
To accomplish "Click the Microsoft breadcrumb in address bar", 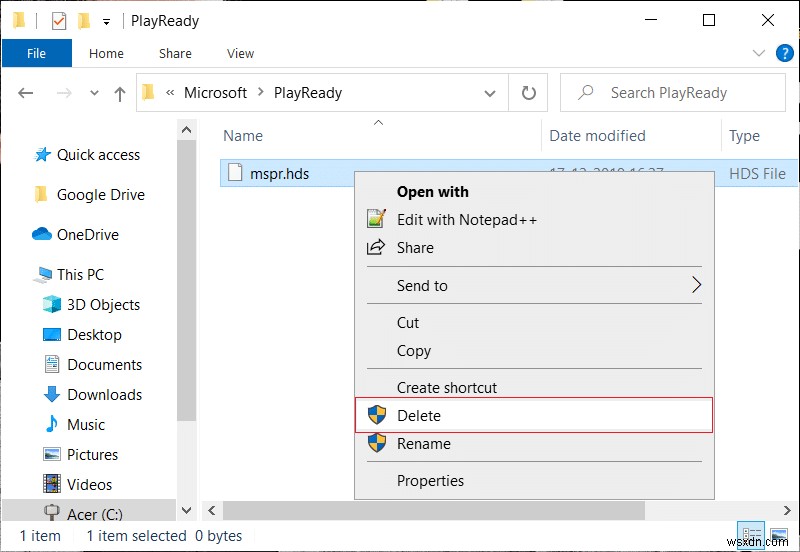I will click(215, 93).
